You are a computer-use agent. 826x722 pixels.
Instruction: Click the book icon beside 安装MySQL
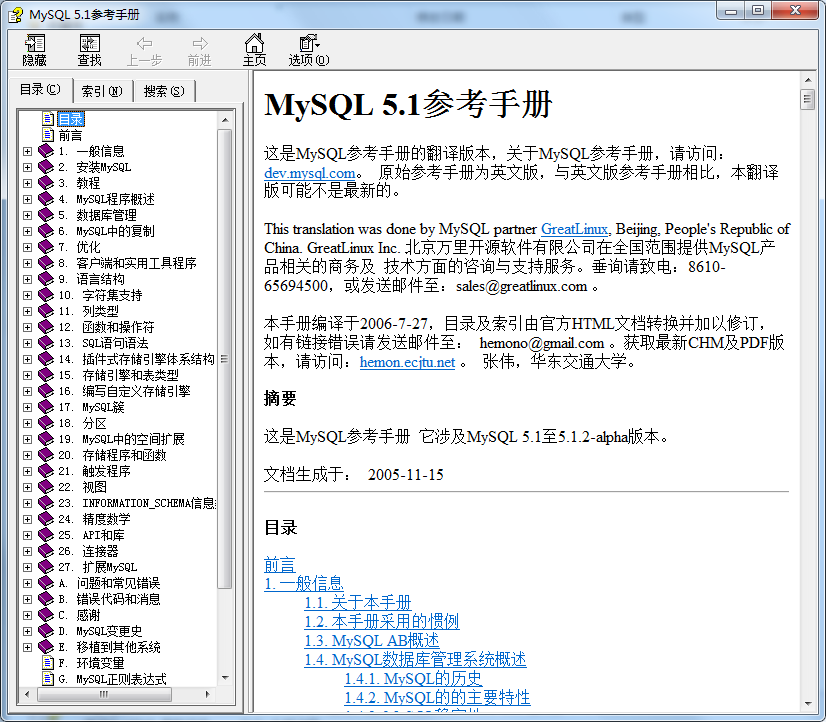(x=46, y=167)
